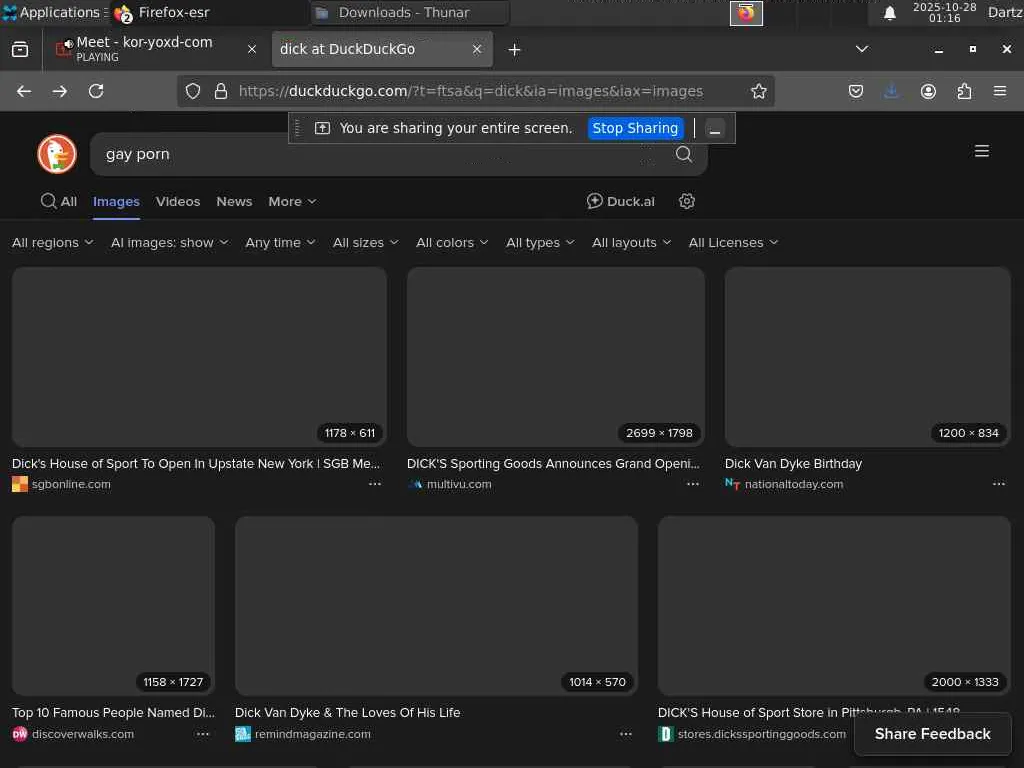Submit search with magnifier icon

[684, 154]
